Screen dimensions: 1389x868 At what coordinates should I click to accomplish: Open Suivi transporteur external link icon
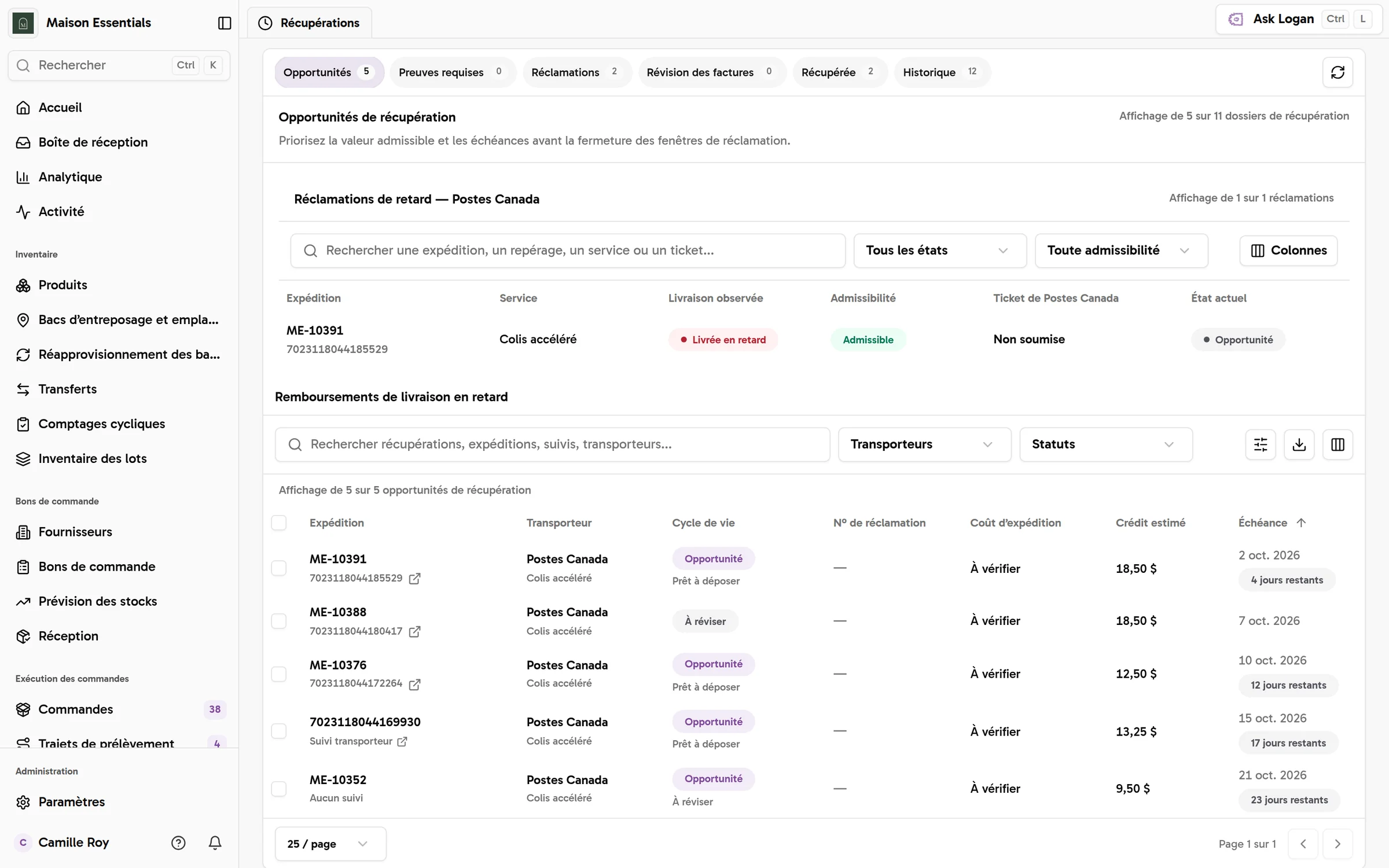(x=402, y=741)
